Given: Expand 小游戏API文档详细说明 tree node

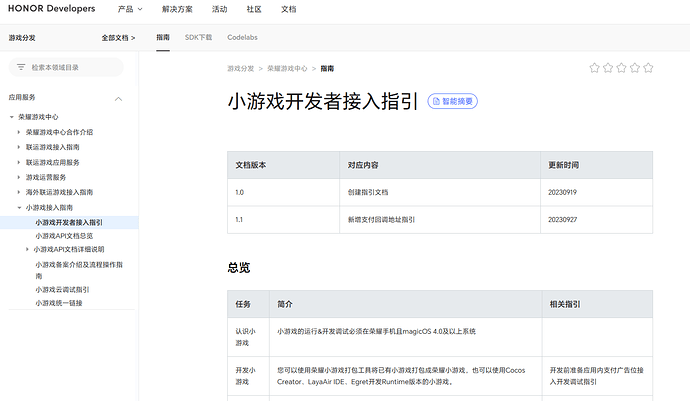Looking at the screenshot, I should [27, 249].
